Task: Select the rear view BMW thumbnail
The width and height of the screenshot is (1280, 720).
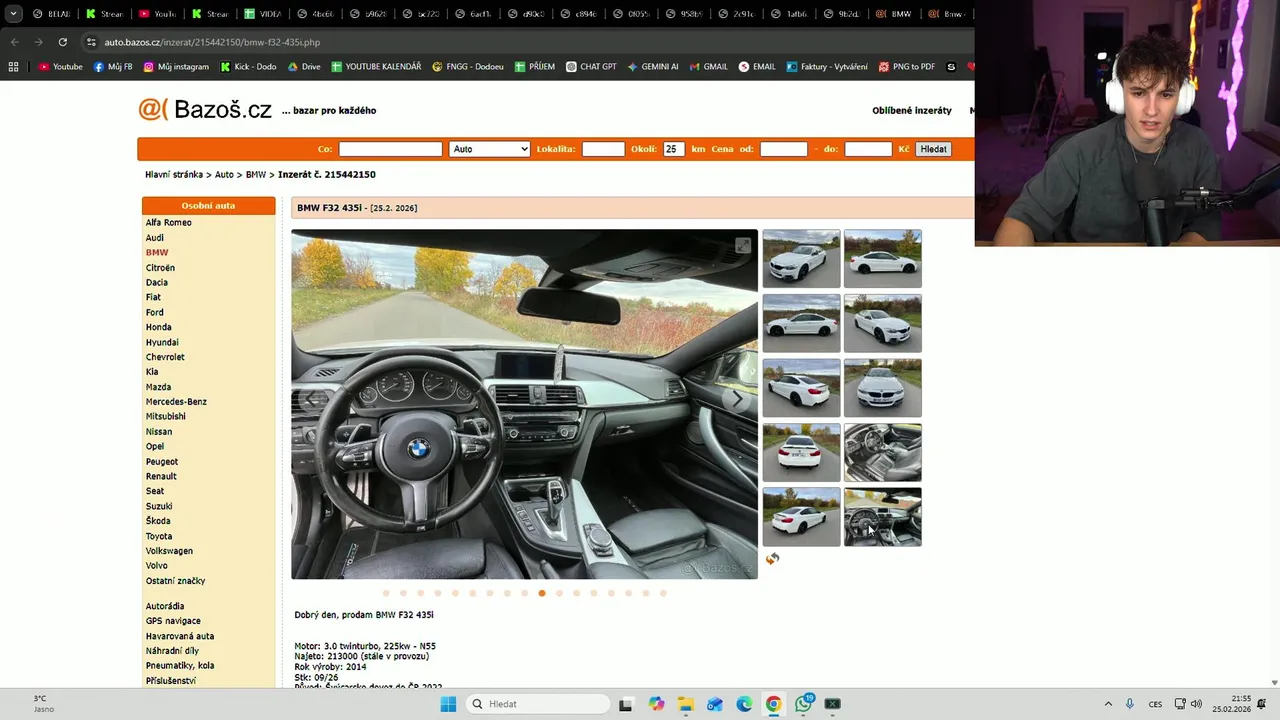Action: [801, 453]
